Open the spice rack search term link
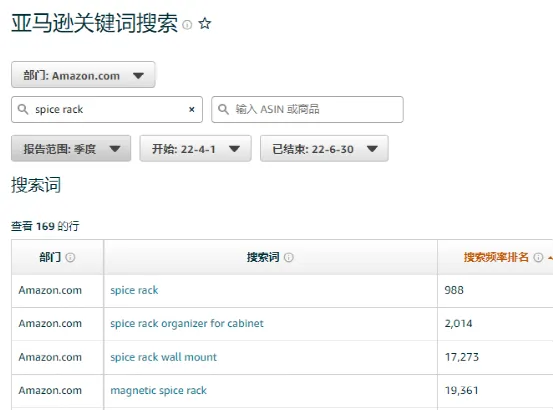The height and width of the screenshot is (410, 553). pos(134,290)
